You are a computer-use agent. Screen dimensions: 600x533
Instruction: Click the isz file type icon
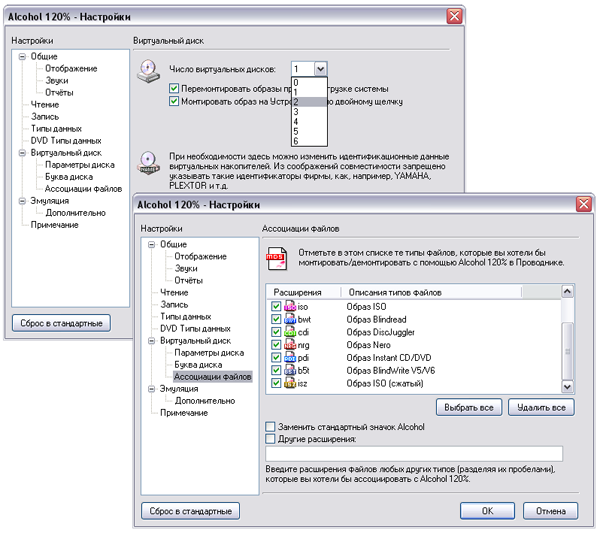click(x=290, y=383)
